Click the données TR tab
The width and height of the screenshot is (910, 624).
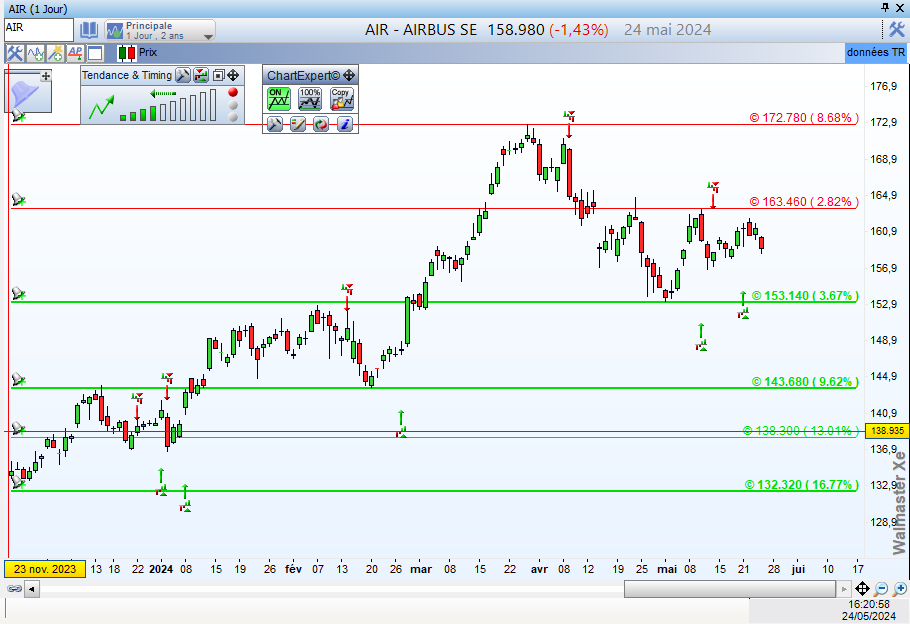[875, 52]
